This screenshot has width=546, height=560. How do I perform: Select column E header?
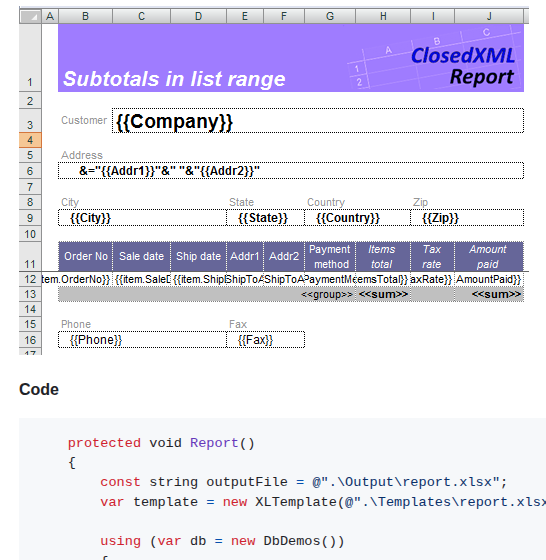click(245, 16)
